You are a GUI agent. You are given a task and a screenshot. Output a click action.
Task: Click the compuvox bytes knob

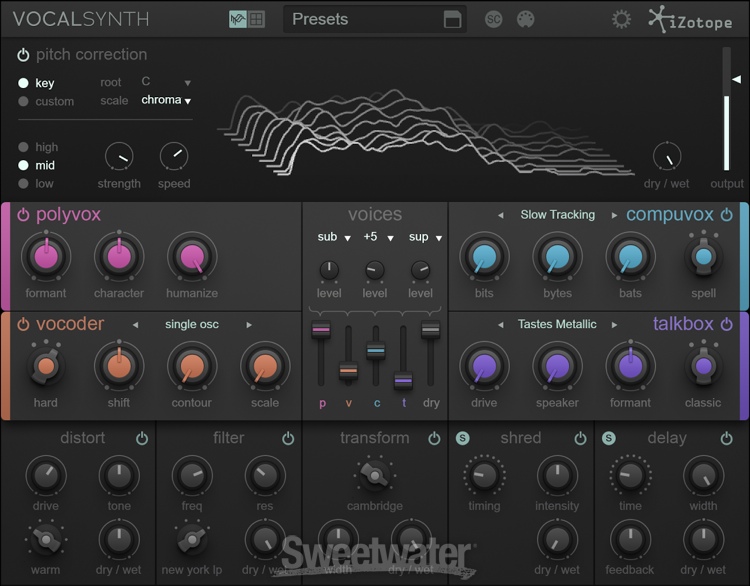point(557,257)
